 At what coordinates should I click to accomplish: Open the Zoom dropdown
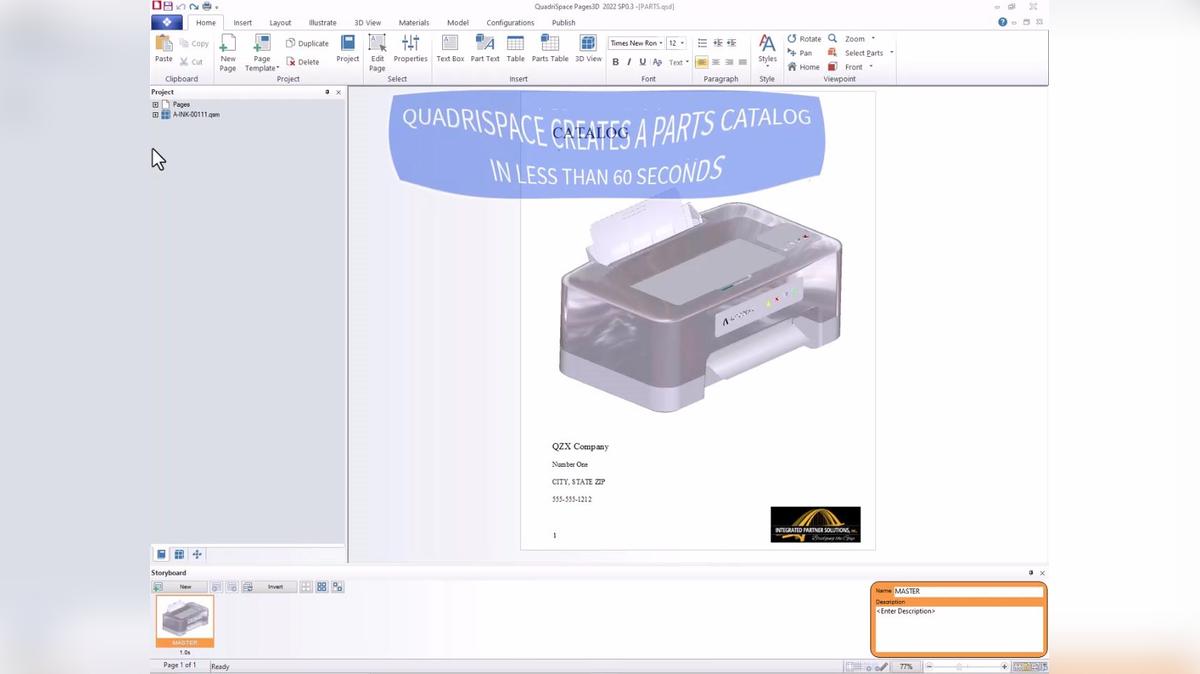pyautogui.click(x=851, y=39)
